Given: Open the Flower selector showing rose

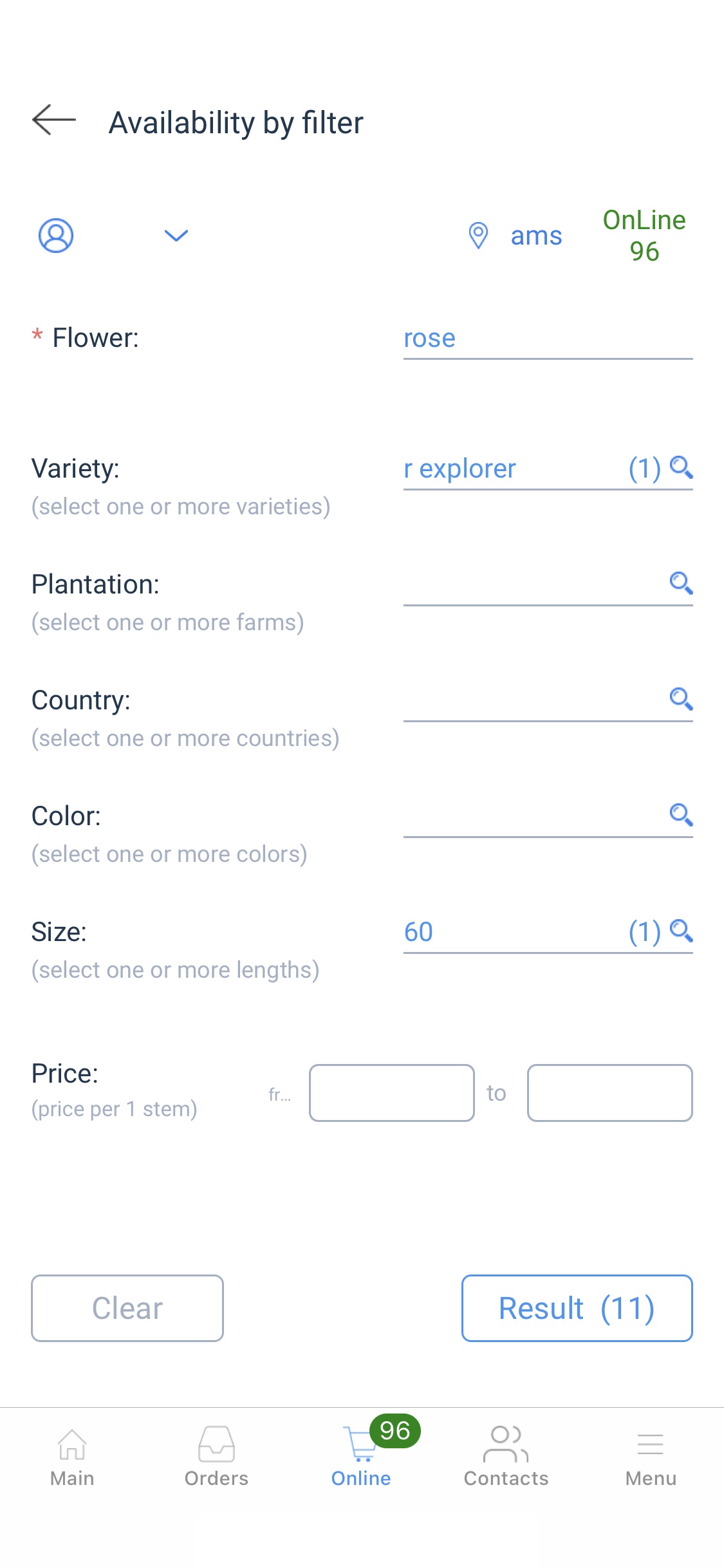Looking at the screenshot, I should pyautogui.click(x=547, y=339).
